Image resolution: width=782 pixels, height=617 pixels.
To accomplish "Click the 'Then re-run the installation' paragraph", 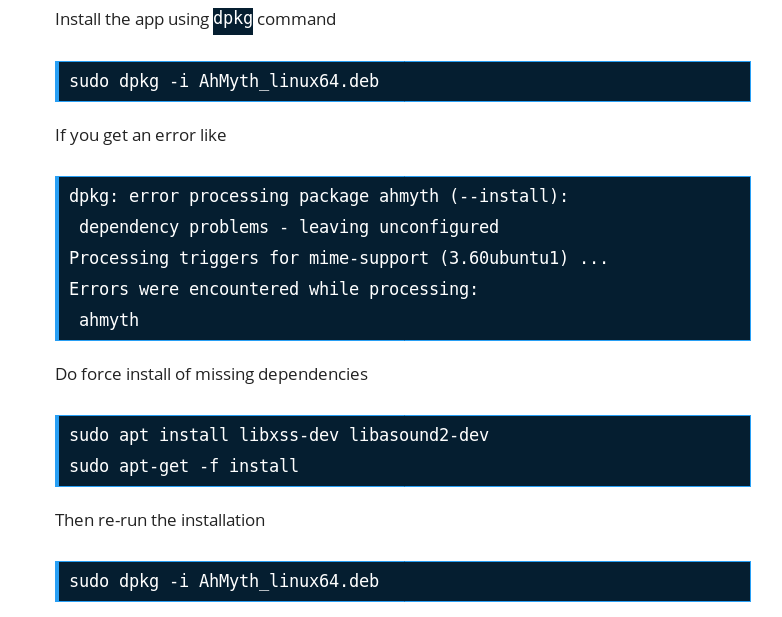I will (160, 520).
